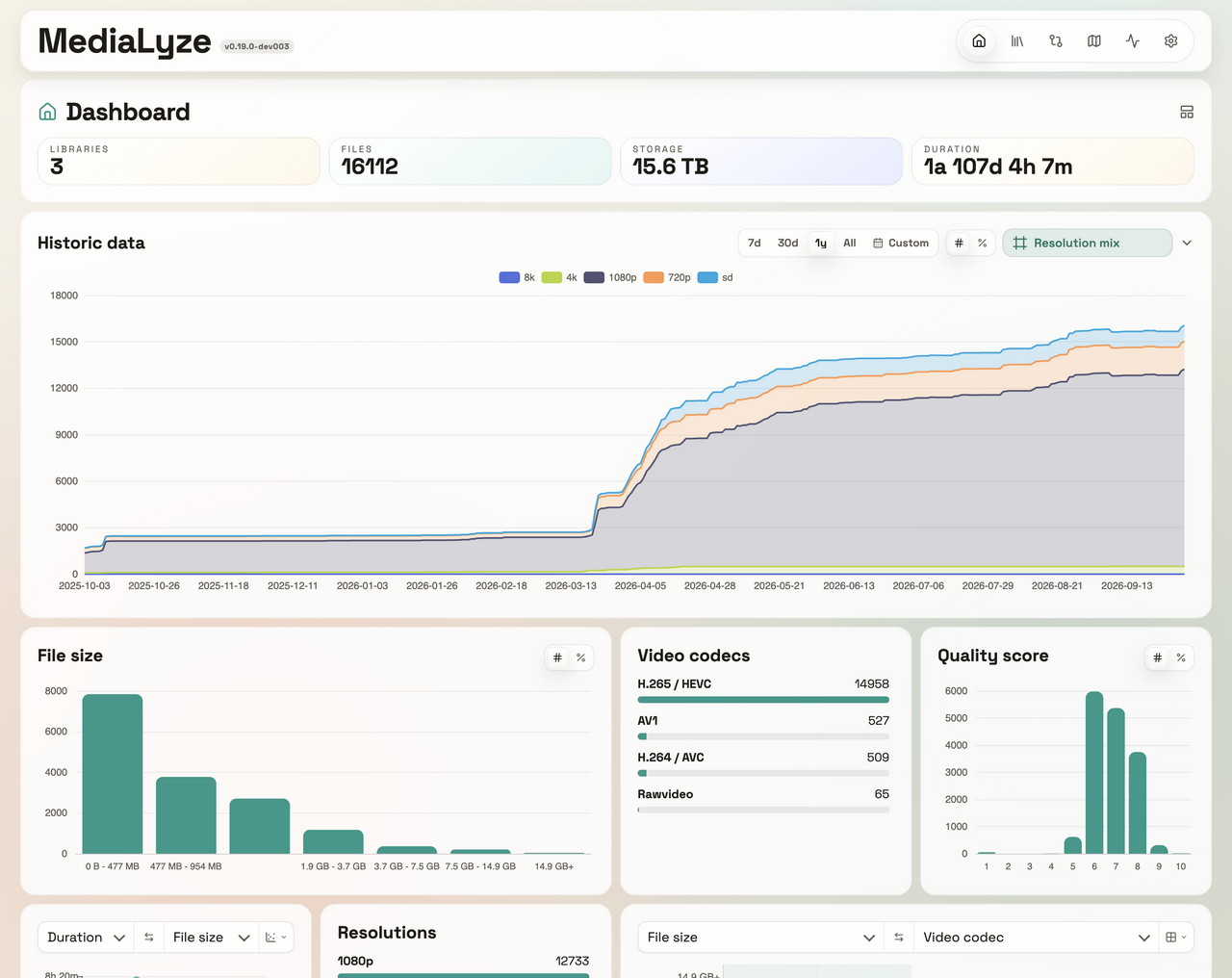Open the Duration axis dropdown
Screen dimensions: 1232x978
click(87, 938)
